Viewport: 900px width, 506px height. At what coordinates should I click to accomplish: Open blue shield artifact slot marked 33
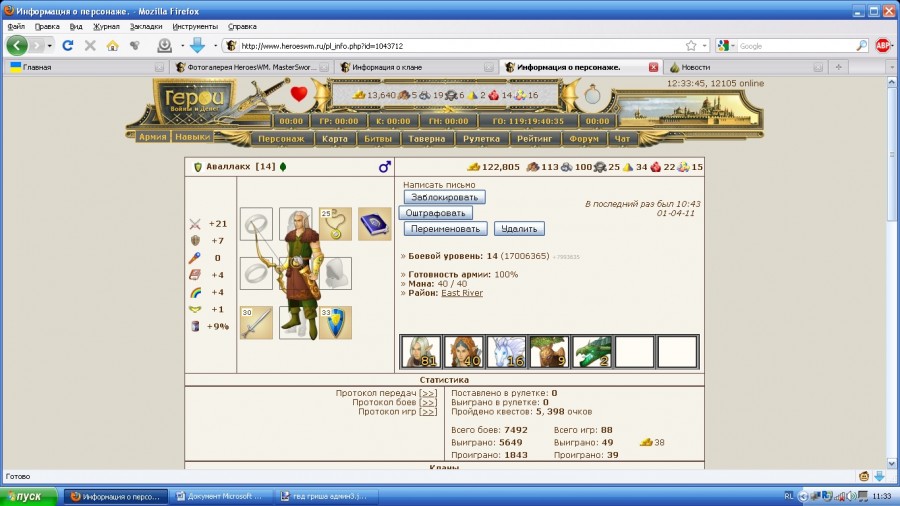coord(335,322)
